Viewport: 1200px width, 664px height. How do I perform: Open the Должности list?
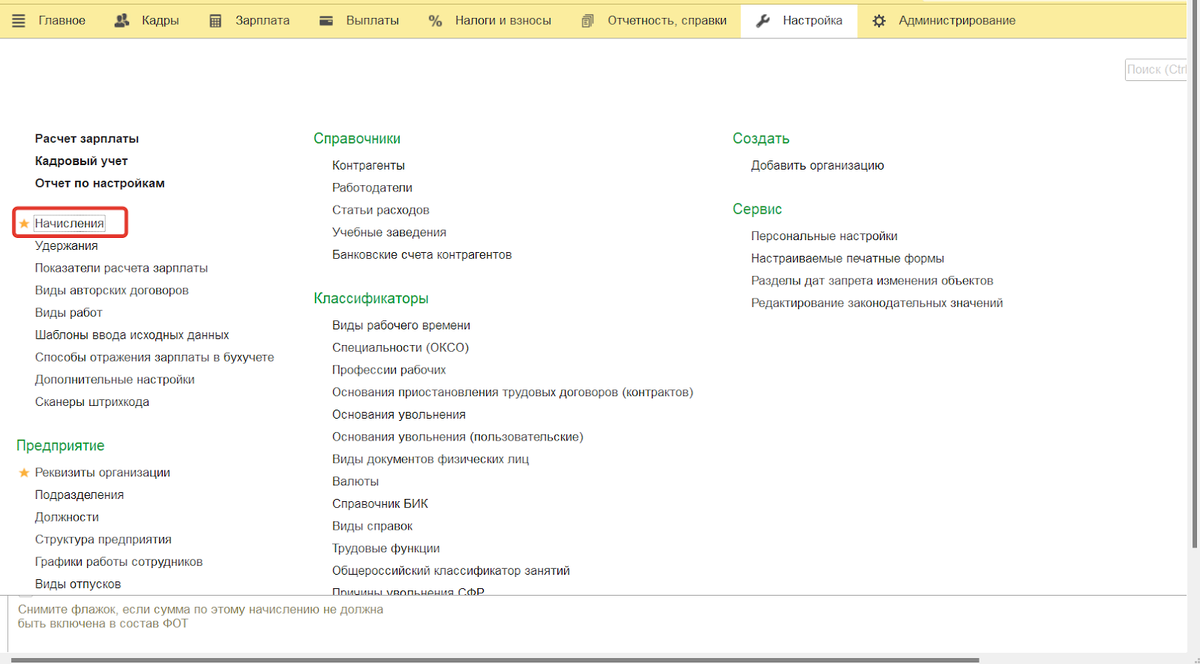[x=67, y=517]
